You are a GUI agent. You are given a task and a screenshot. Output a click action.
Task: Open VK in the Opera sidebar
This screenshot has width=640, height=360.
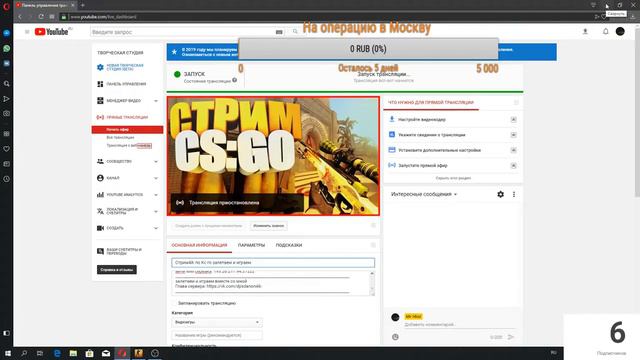click(x=7, y=64)
